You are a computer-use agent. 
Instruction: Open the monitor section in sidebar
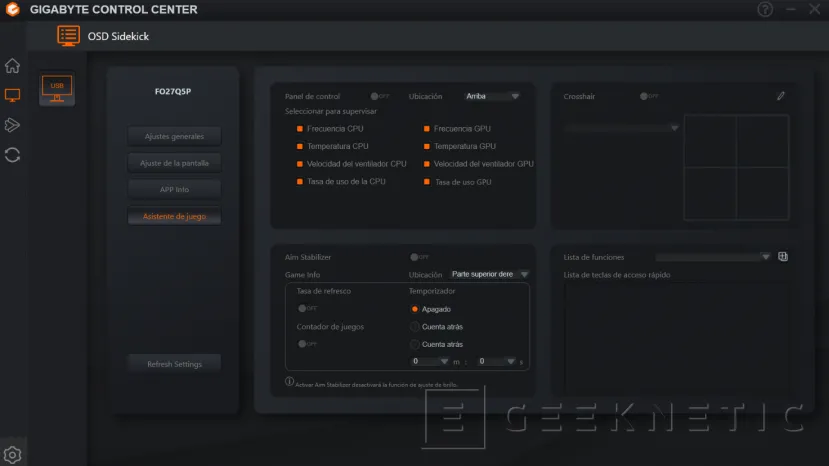click(12, 96)
